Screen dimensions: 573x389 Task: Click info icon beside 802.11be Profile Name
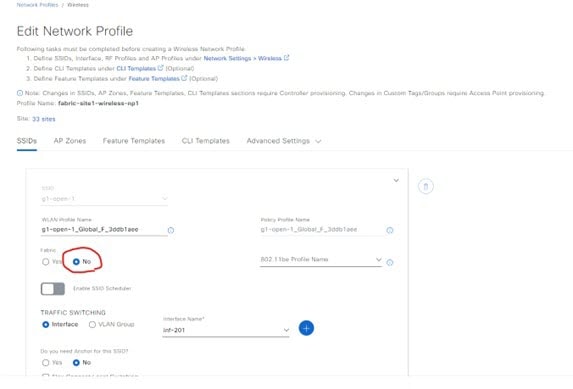[x=390, y=263]
